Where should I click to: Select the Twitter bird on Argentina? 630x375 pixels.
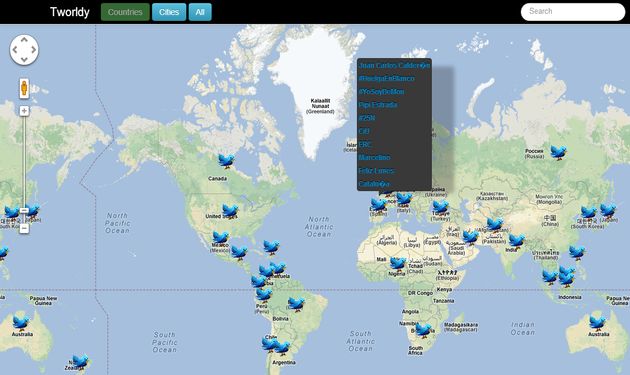coord(282,348)
